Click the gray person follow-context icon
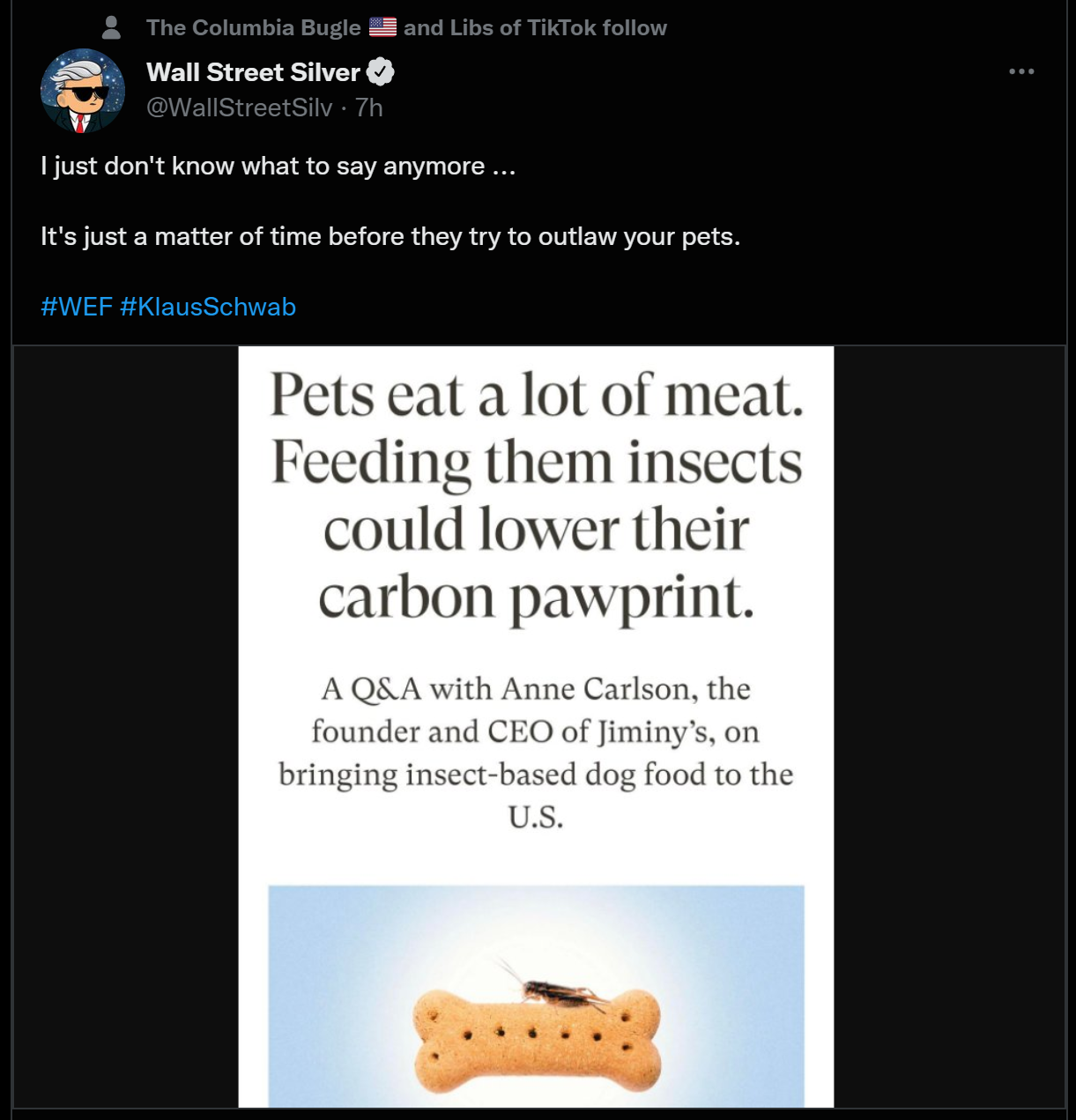The height and width of the screenshot is (1120, 1076). click(111, 27)
